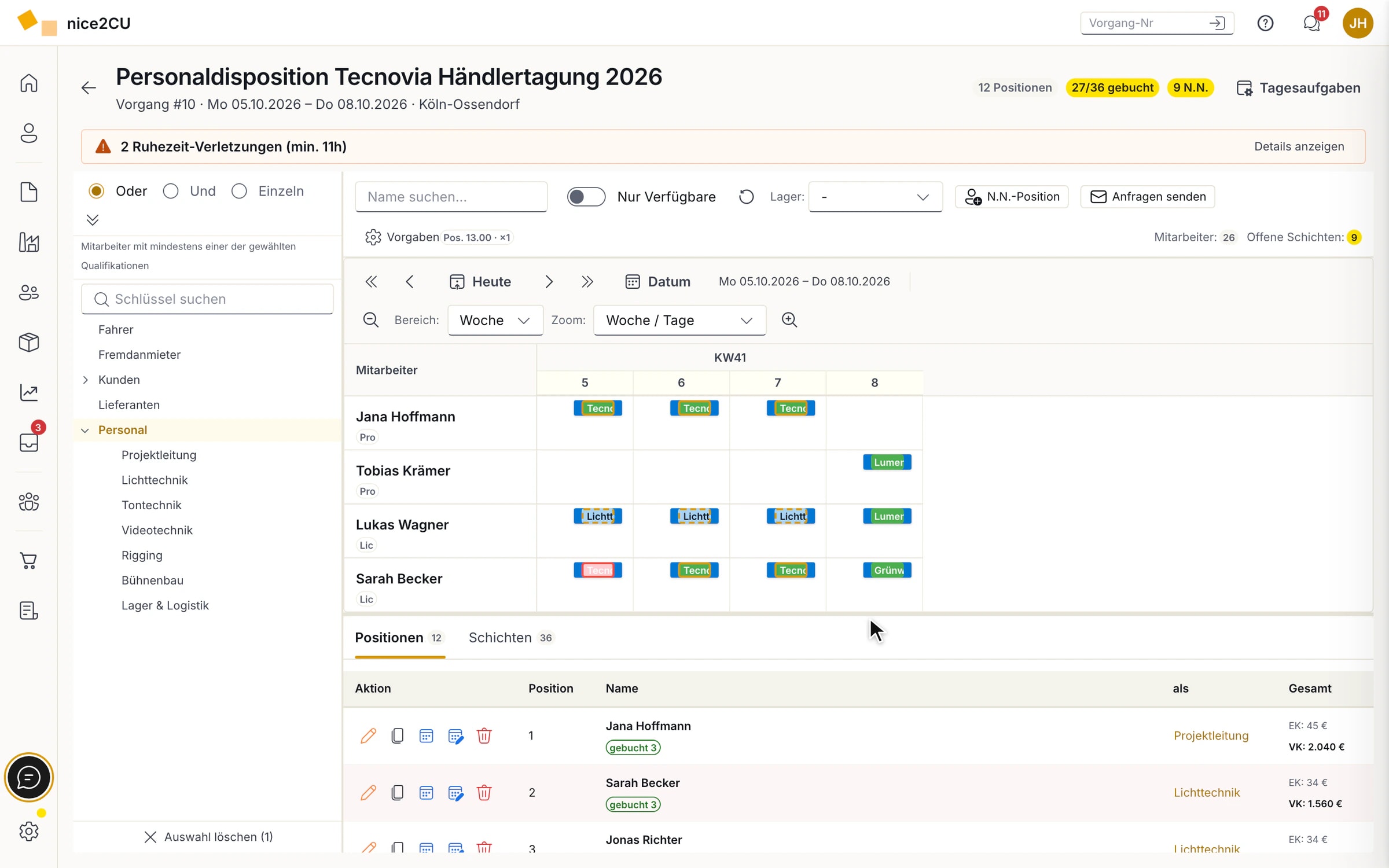The image size is (1389, 868).
Task: Open the Lager dropdown
Action: (875, 197)
